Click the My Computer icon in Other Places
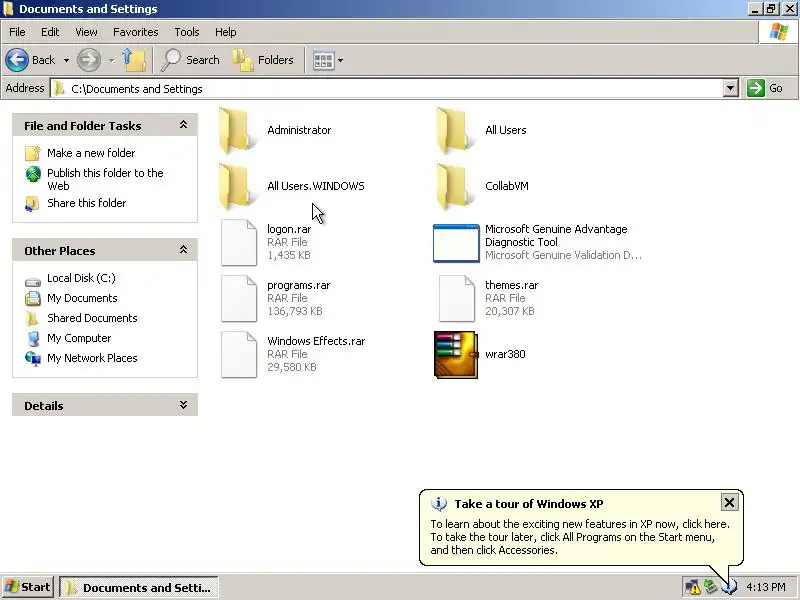800x600 pixels. pyautogui.click(x=33, y=338)
